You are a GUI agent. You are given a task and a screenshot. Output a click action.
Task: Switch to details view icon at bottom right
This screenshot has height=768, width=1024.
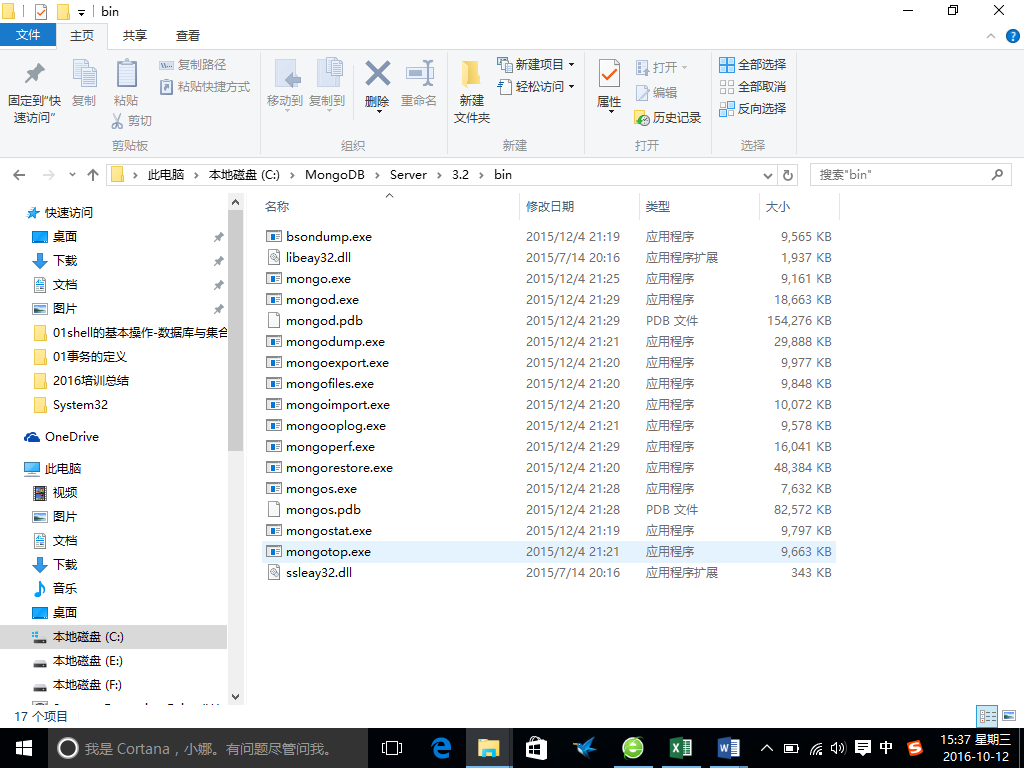[x=987, y=716]
